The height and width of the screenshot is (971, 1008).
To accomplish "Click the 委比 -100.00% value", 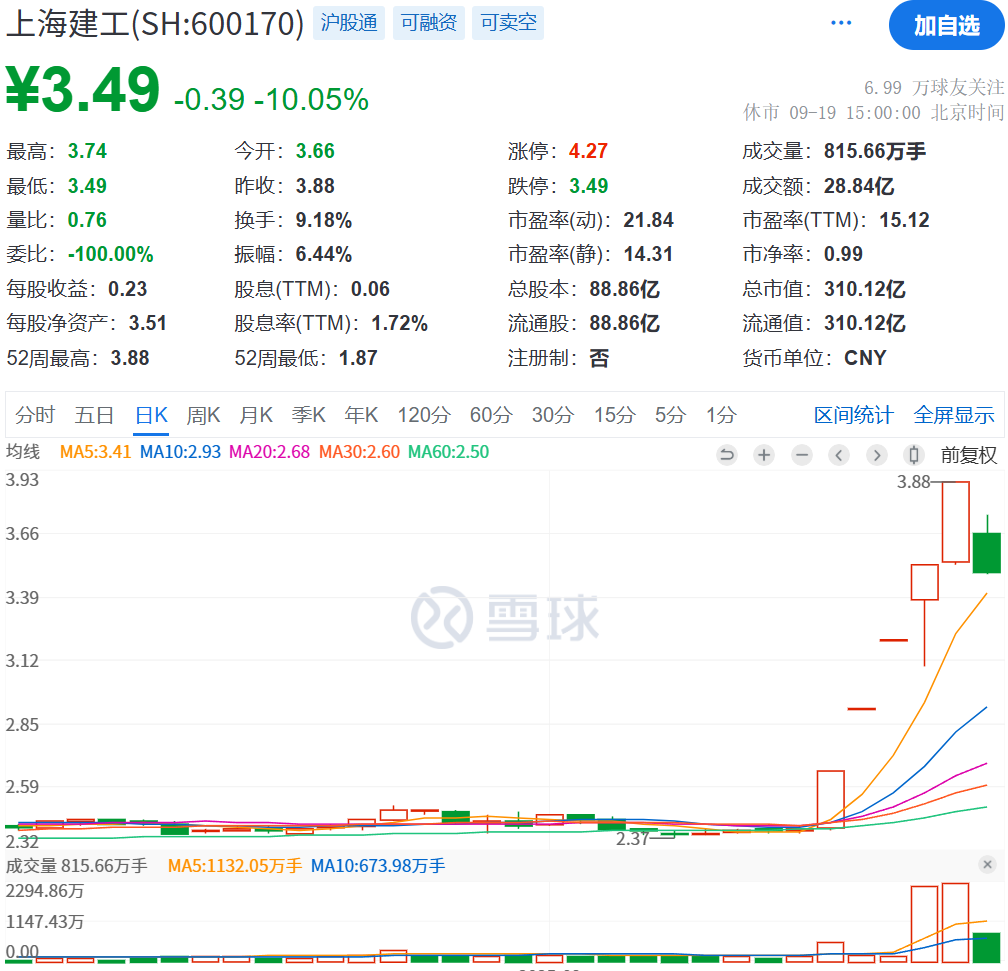I will pyautogui.click(x=111, y=254).
